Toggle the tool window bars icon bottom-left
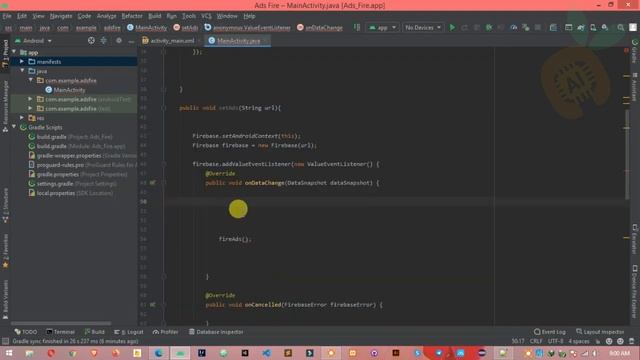This screenshot has height=360, width=640. (x=5, y=341)
